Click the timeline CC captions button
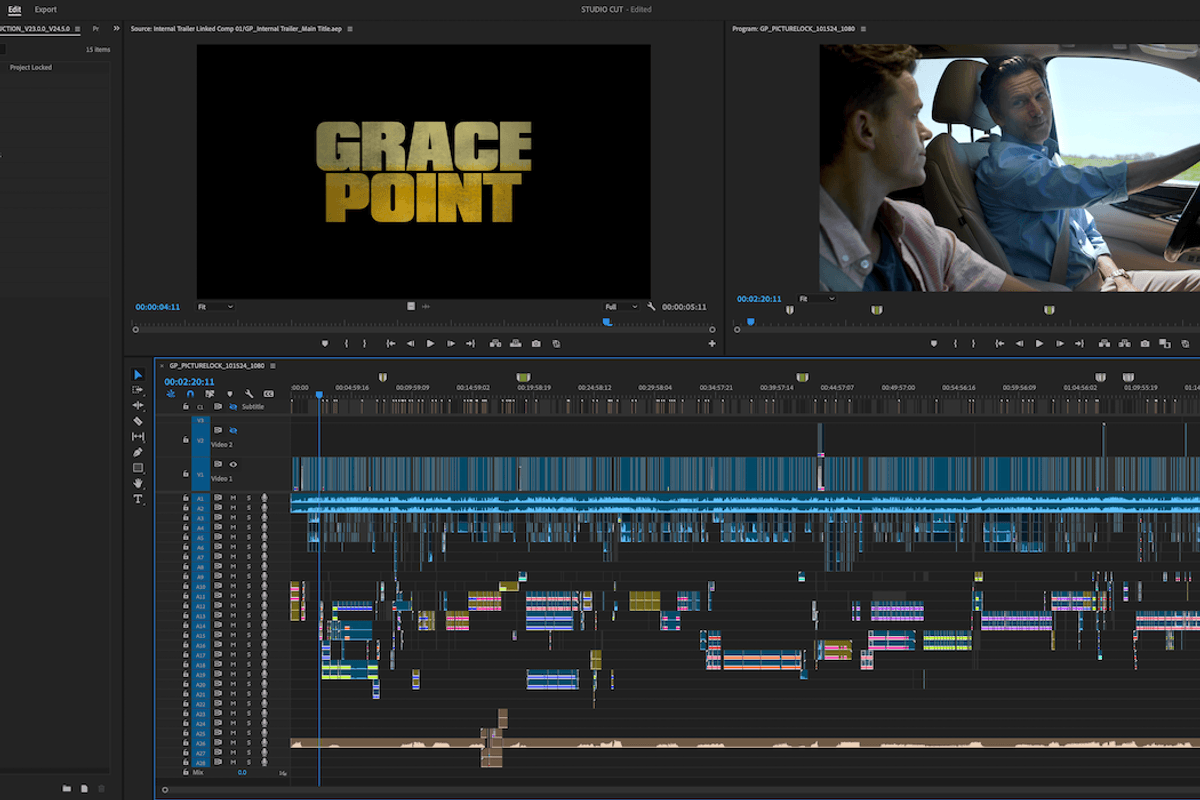Screen dimensions: 1200x800 (268, 393)
